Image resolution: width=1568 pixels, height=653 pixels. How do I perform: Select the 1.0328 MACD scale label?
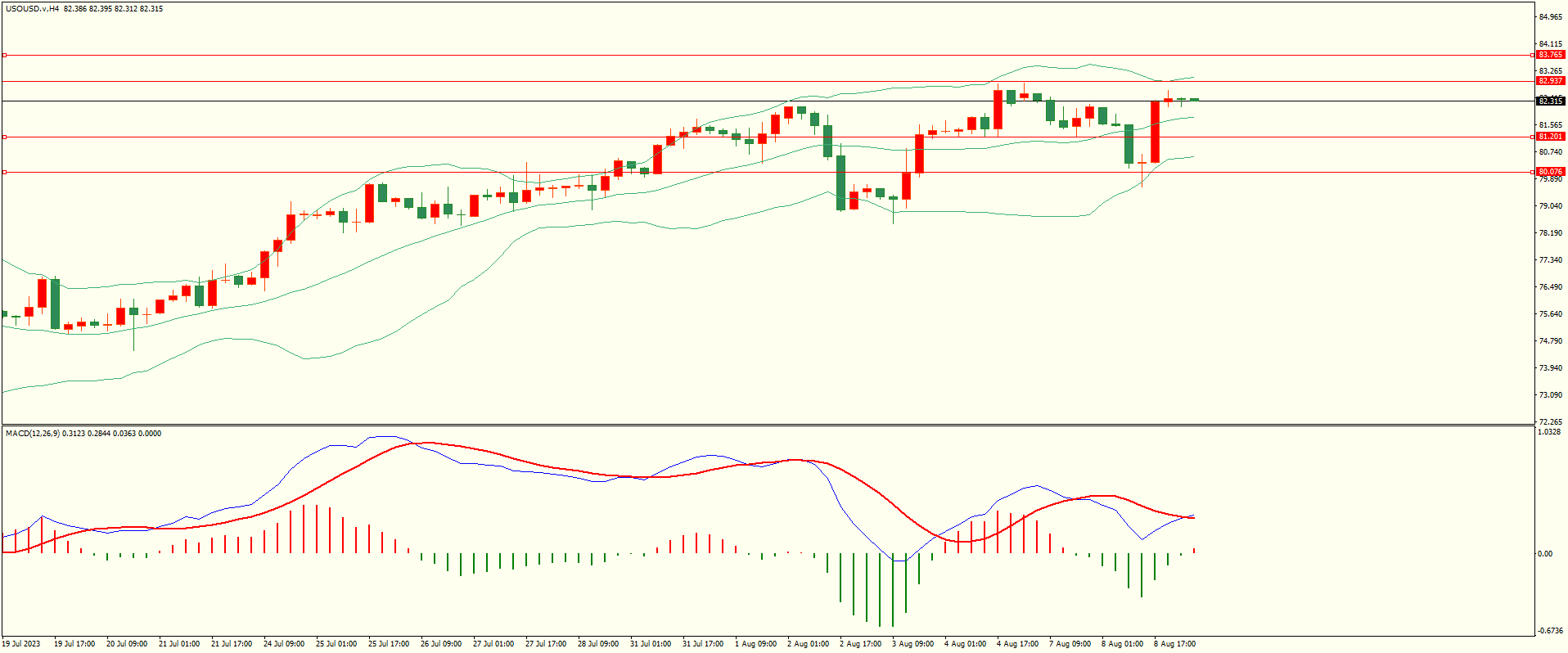tap(1549, 432)
